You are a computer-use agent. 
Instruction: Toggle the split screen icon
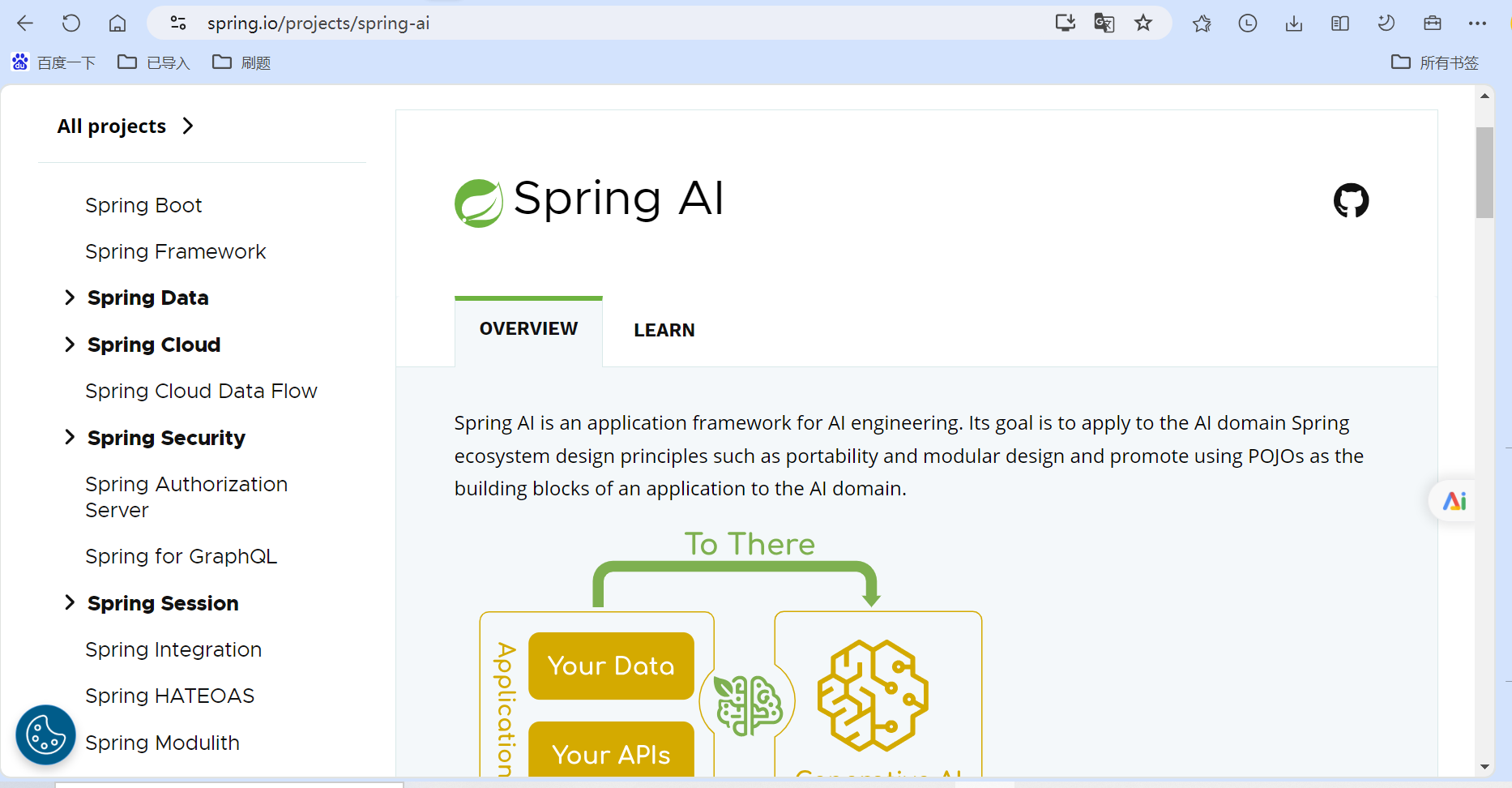(x=1340, y=24)
